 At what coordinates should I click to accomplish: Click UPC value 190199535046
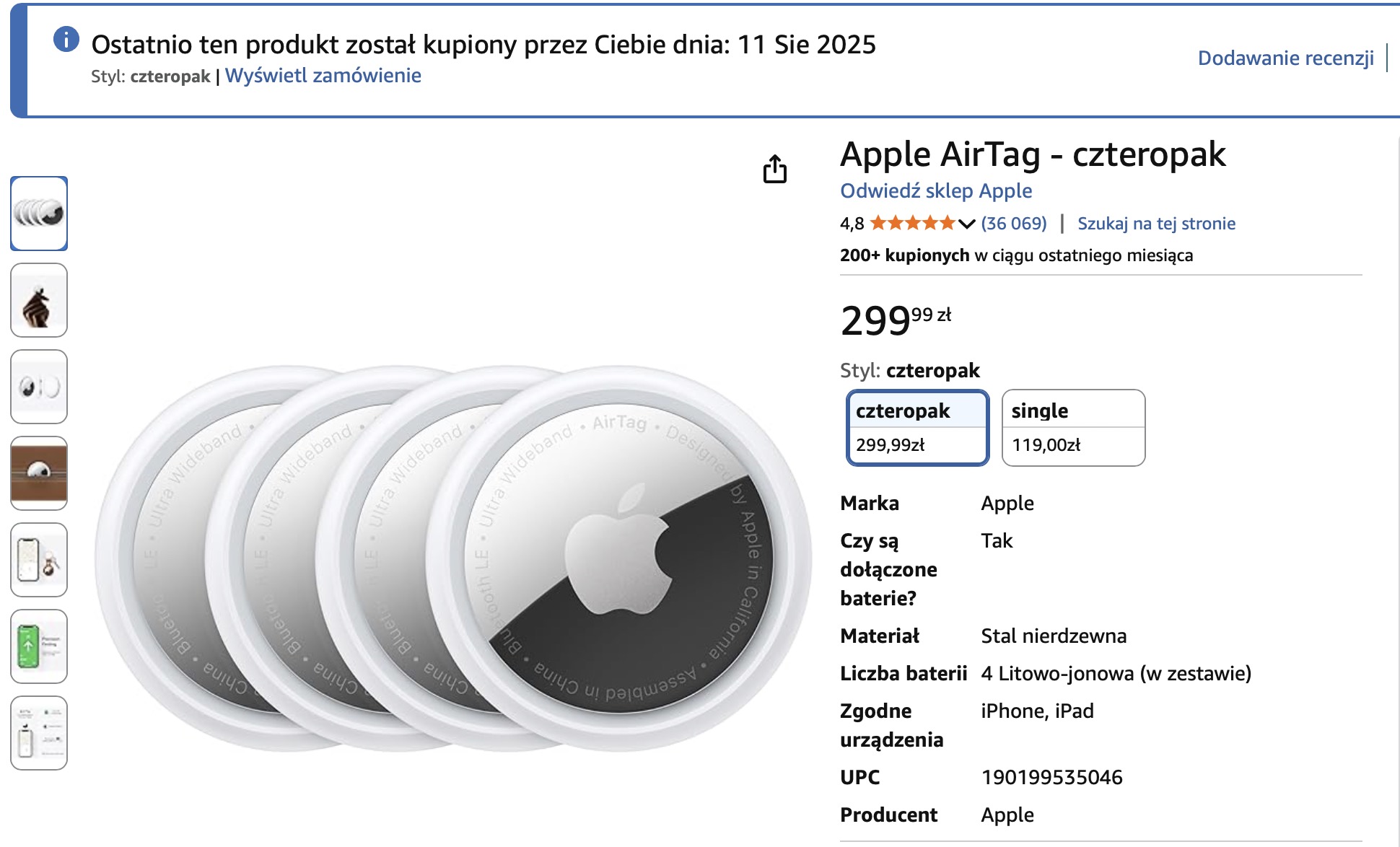pyautogui.click(x=1051, y=777)
